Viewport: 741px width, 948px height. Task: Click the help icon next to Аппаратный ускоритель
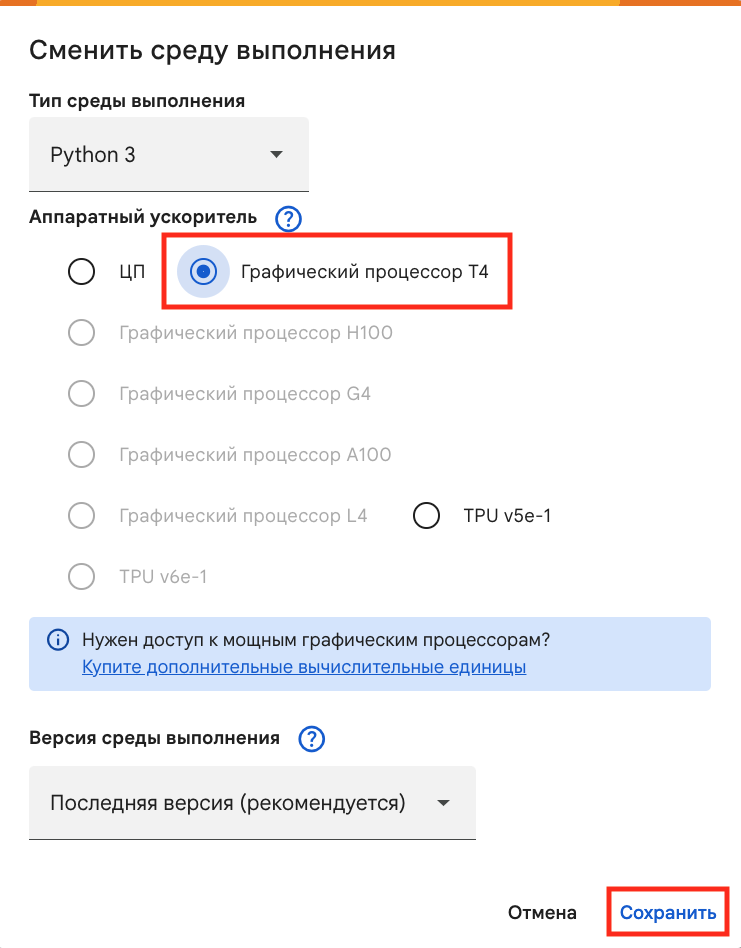tap(288, 219)
